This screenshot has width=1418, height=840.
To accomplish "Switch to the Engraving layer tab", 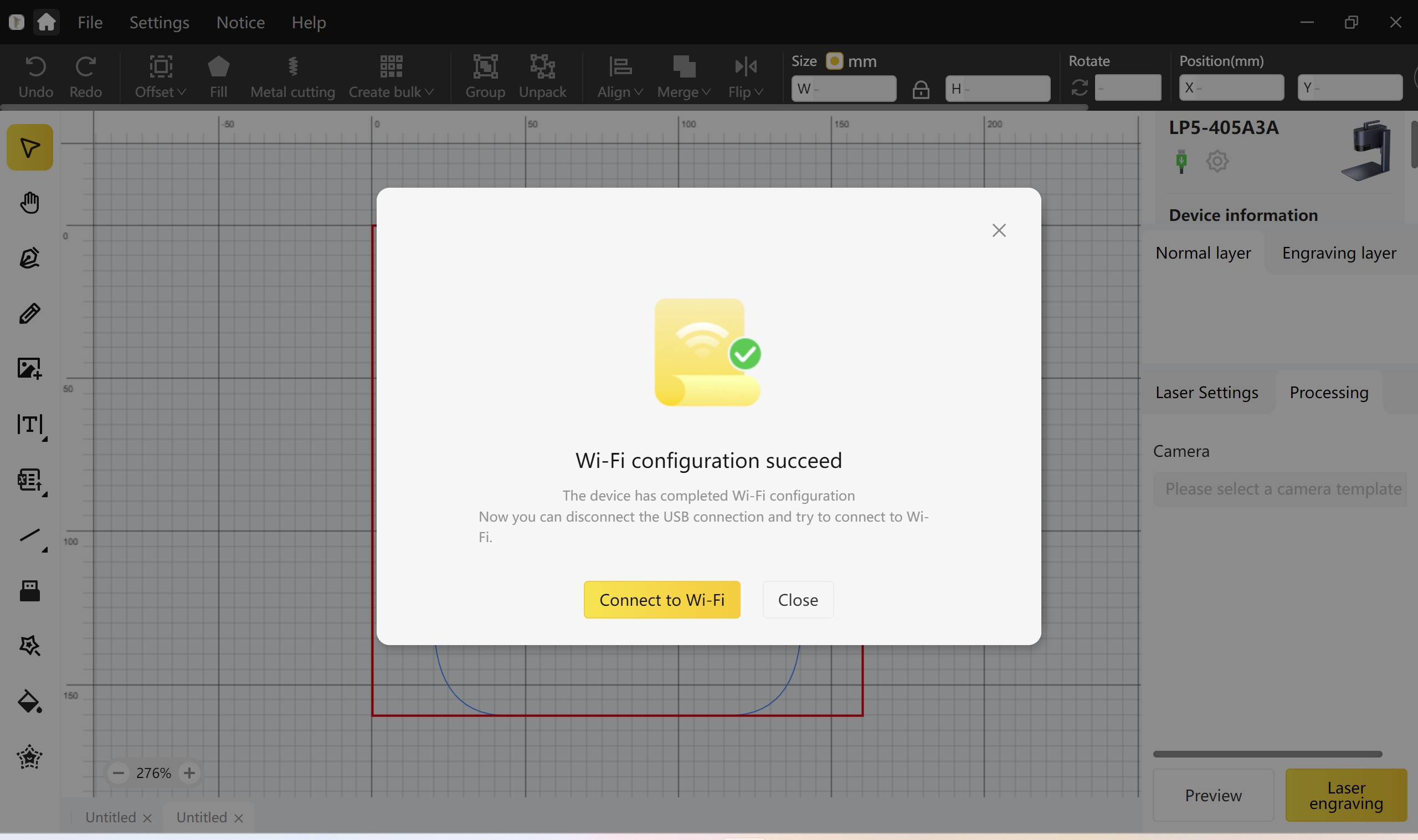I will [1338, 253].
